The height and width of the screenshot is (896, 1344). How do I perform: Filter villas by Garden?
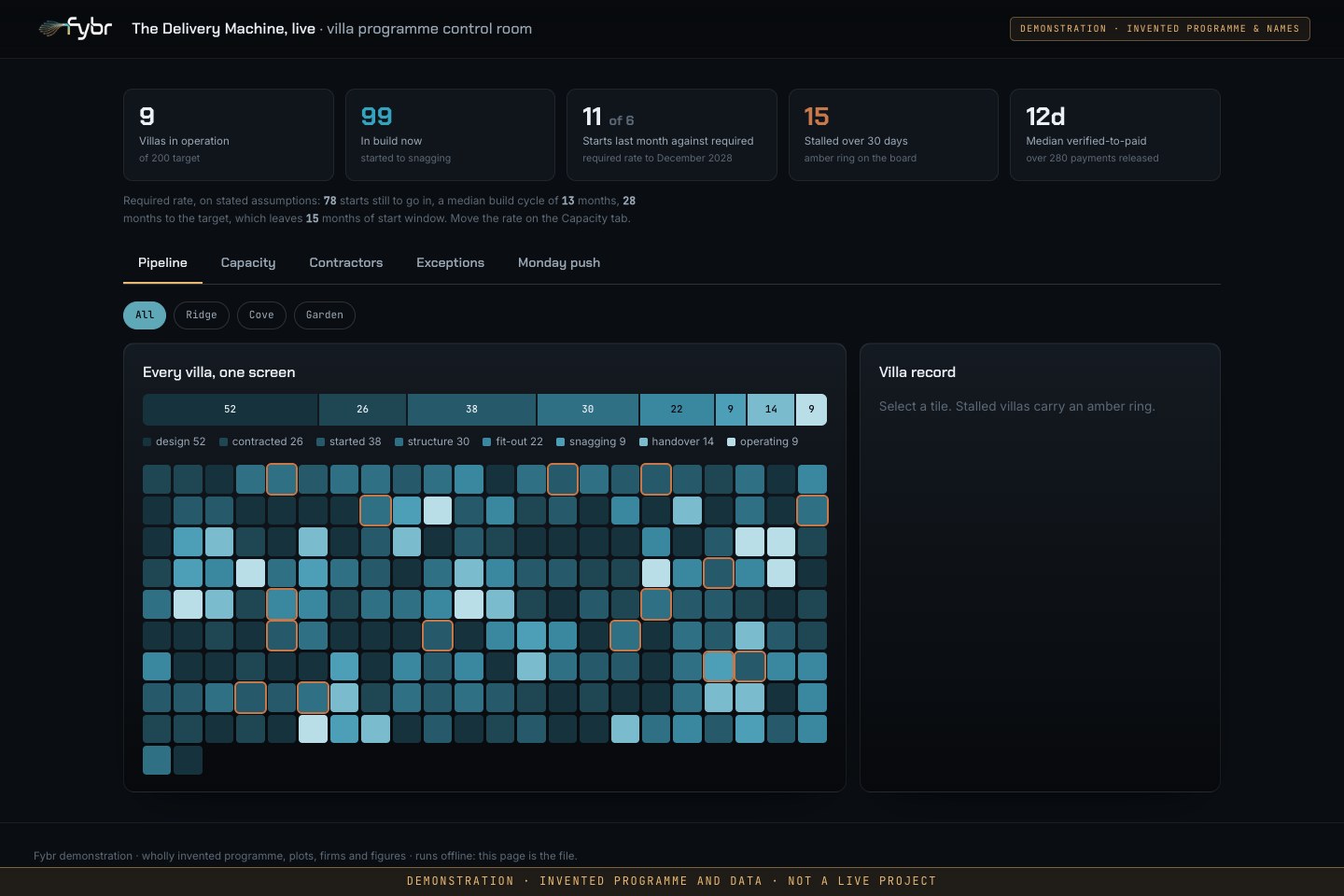[x=325, y=315]
